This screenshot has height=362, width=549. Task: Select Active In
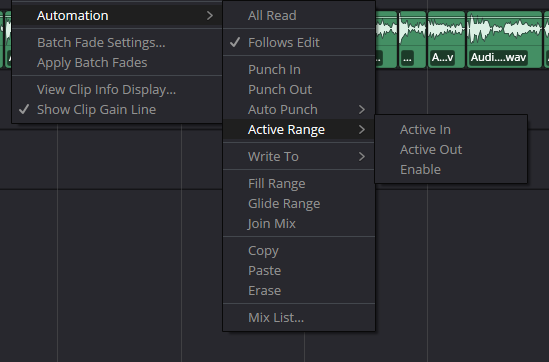click(451, 130)
